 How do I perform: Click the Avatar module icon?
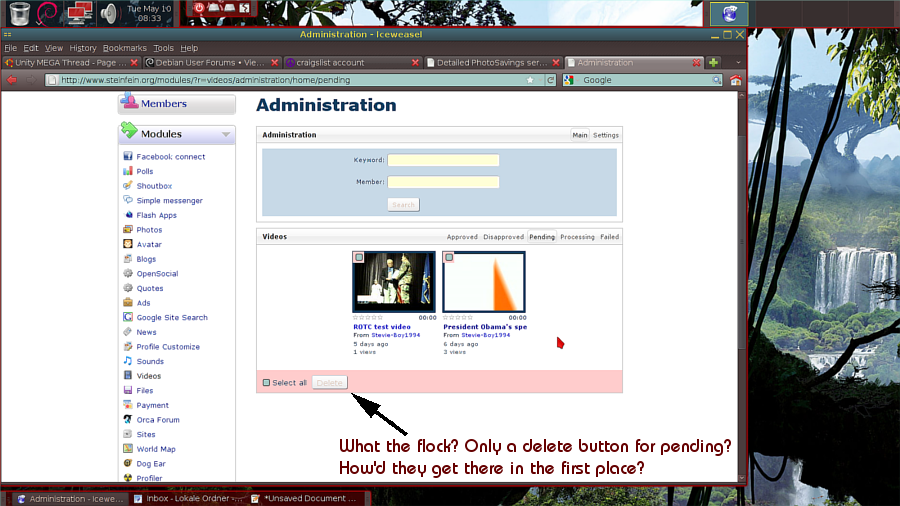click(x=127, y=244)
